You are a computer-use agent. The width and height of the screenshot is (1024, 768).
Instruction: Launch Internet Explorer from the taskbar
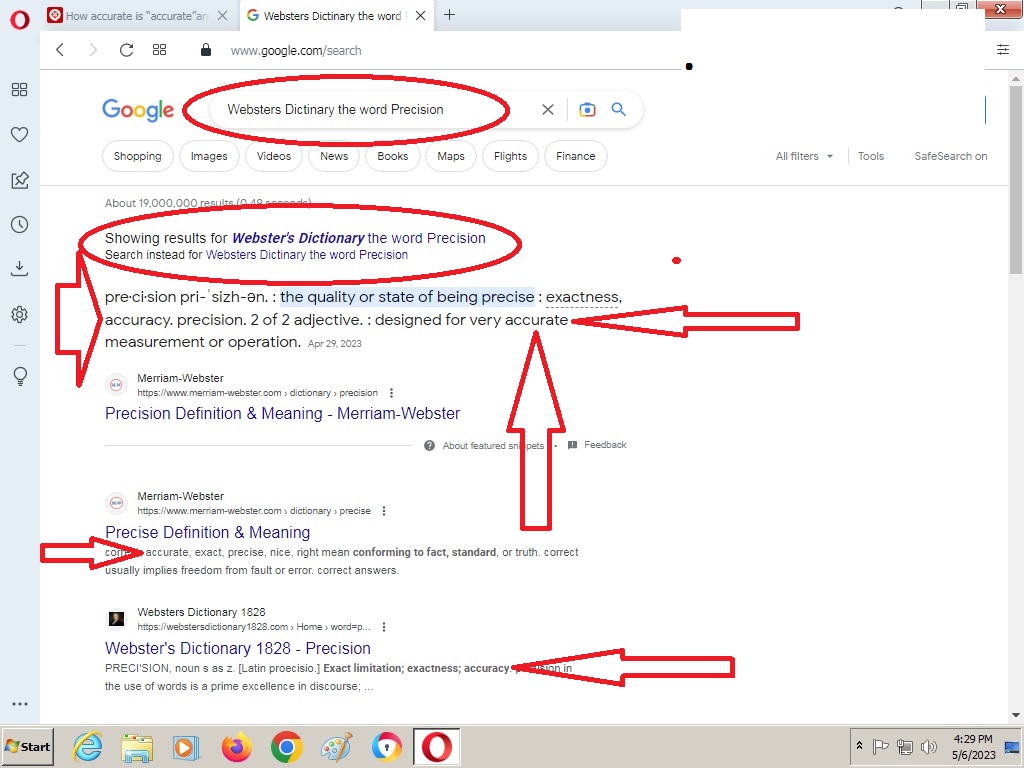88,747
